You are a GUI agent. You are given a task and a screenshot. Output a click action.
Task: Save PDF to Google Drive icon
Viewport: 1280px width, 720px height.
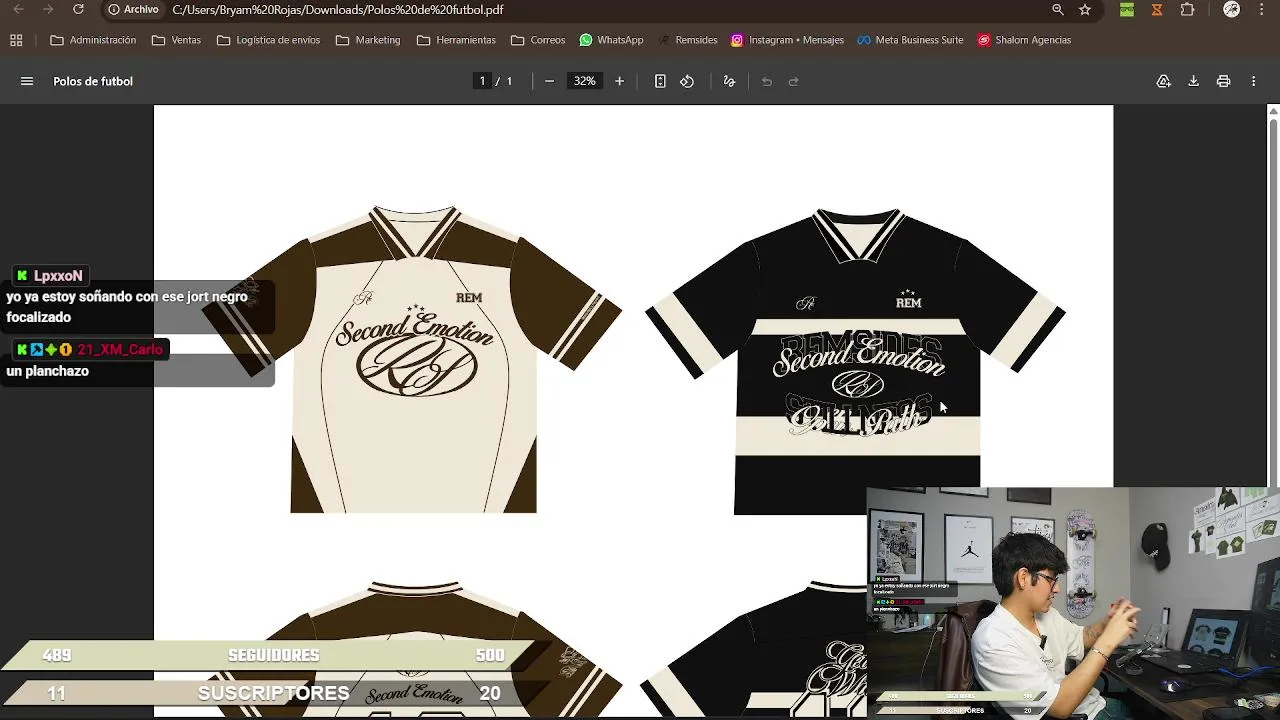(1164, 81)
